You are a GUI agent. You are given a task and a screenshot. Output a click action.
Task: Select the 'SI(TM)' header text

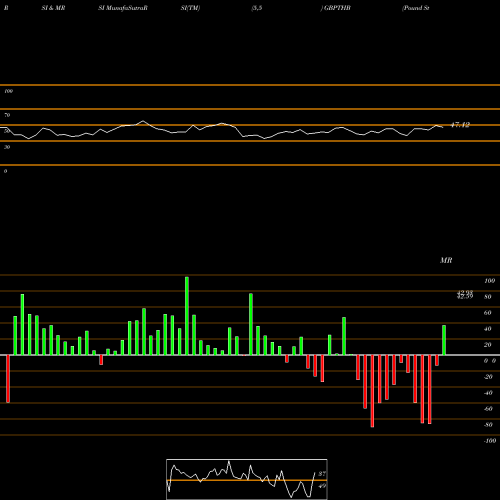tap(190, 8)
